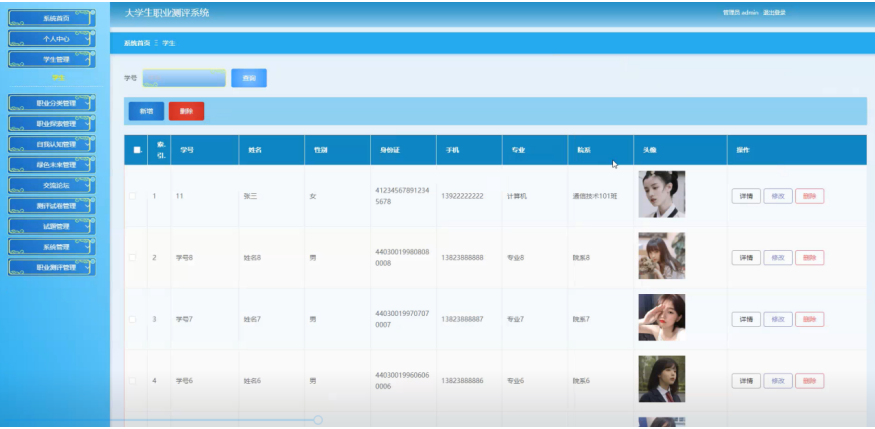Click 删除 in the 姓名6 row

tap(810, 381)
